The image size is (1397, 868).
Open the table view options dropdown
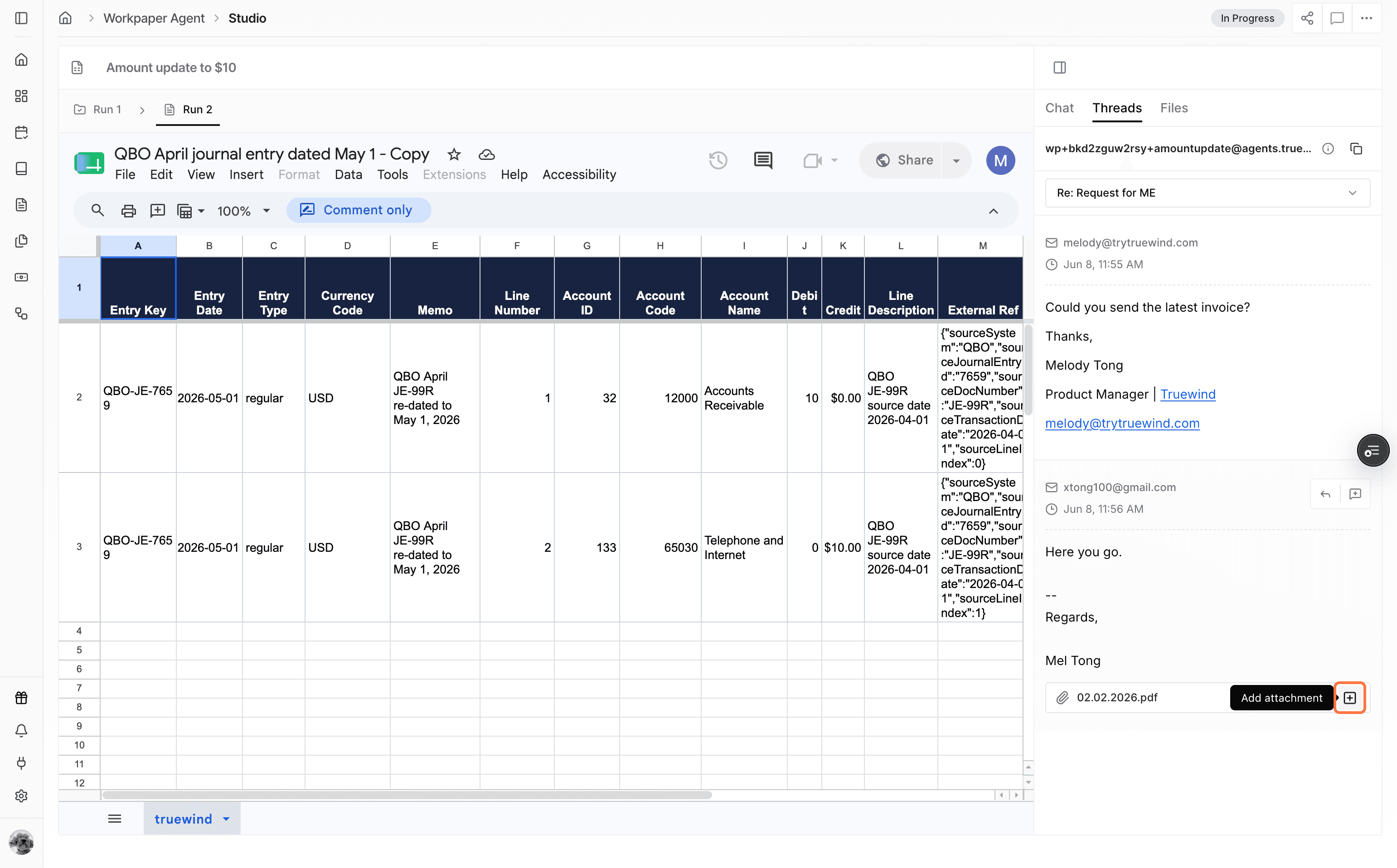point(190,211)
